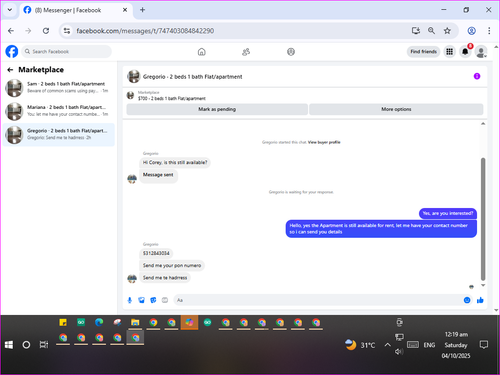This screenshot has height=375, width=500.
Task: Click the Facebook logo
Action: 12,52
